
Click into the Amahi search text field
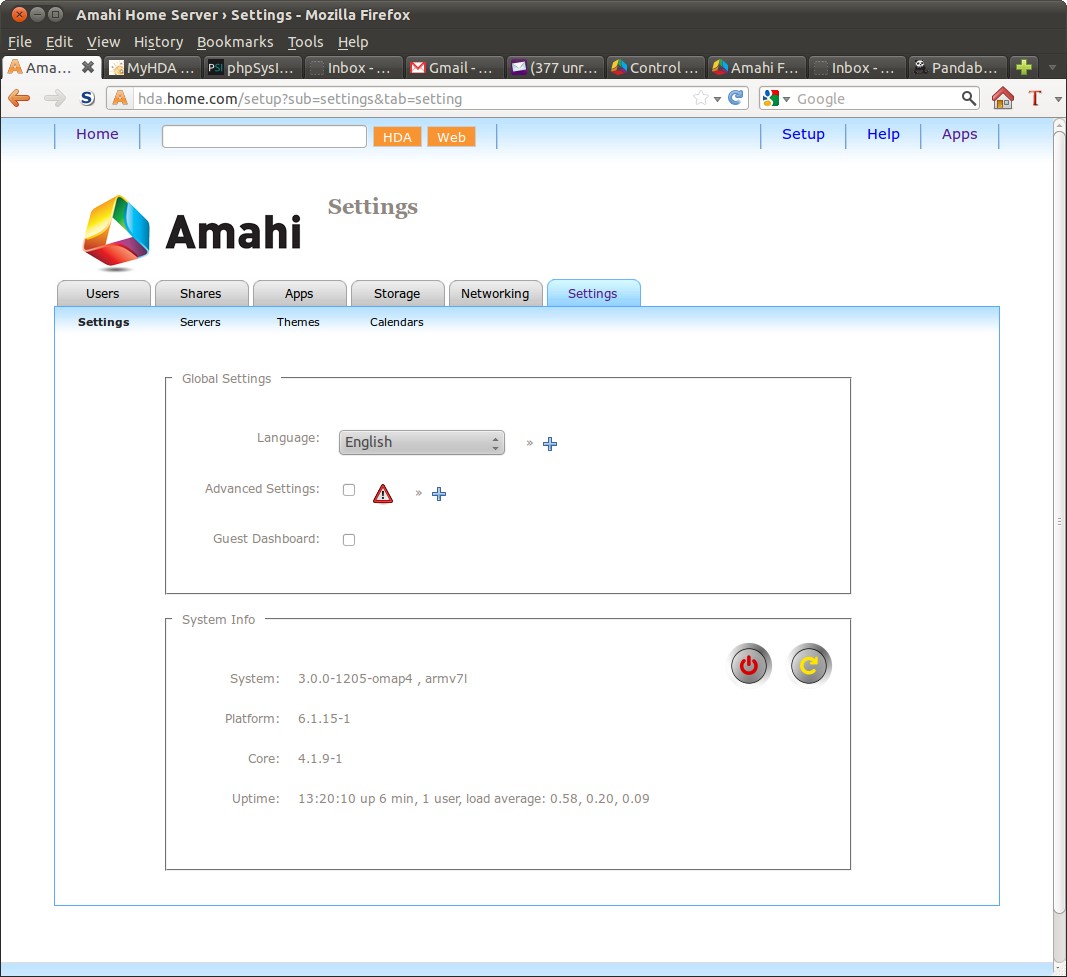(264, 136)
